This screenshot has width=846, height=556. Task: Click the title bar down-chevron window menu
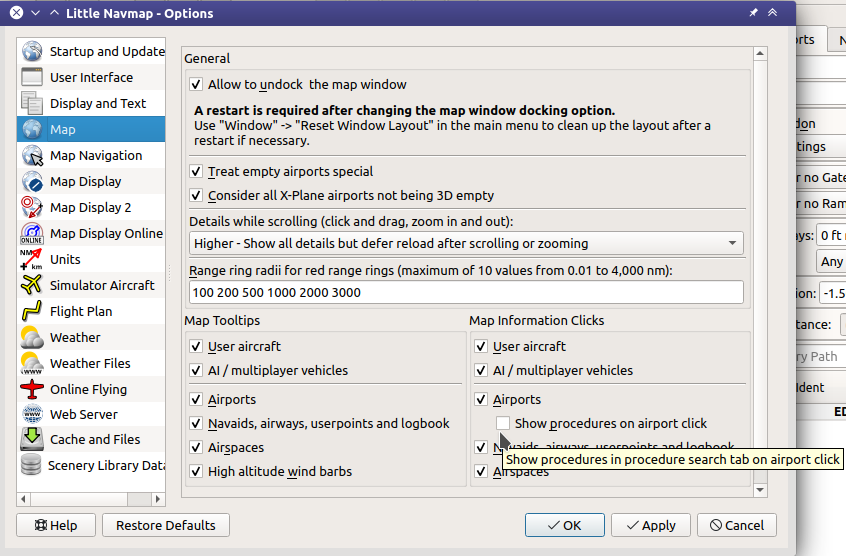point(36,12)
